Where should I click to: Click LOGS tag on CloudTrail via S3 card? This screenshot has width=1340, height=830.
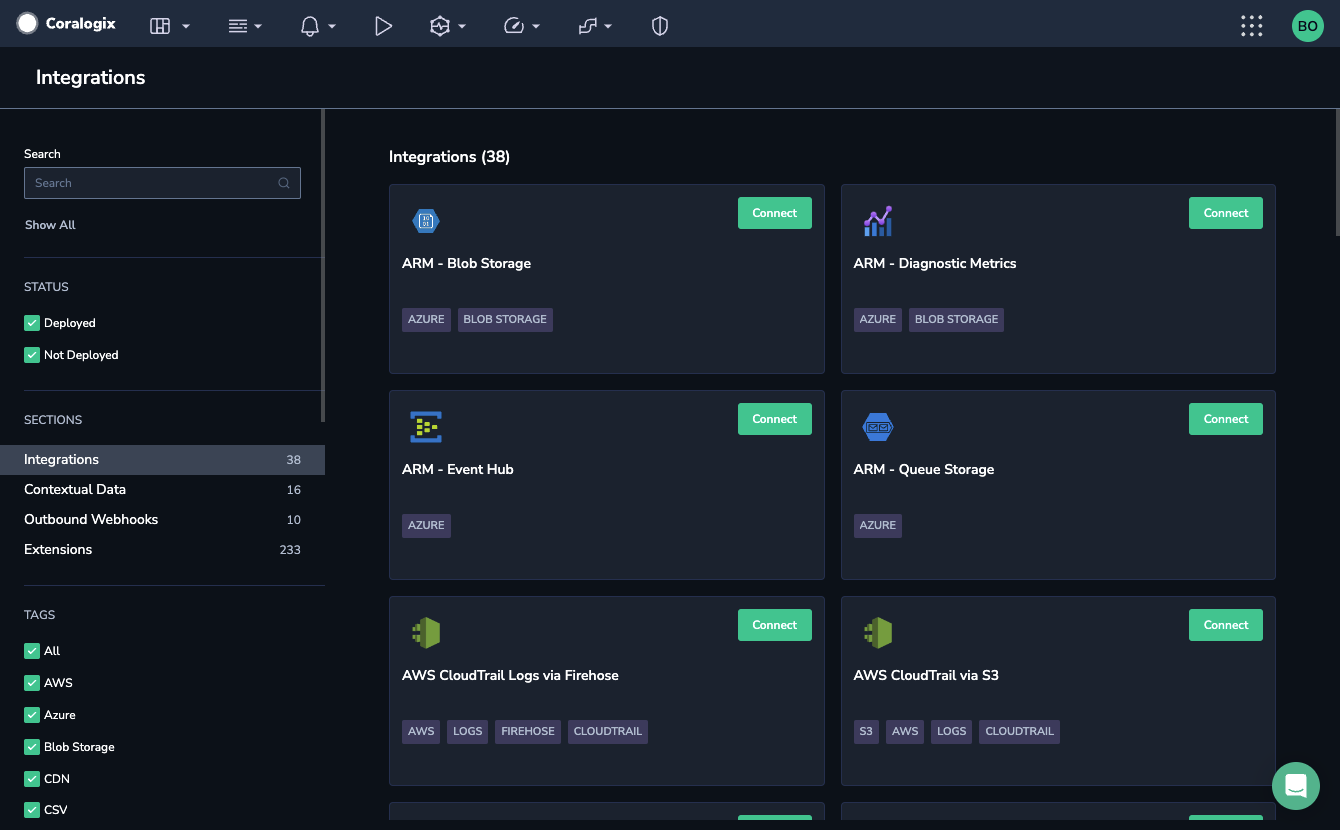[x=952, y=732]
